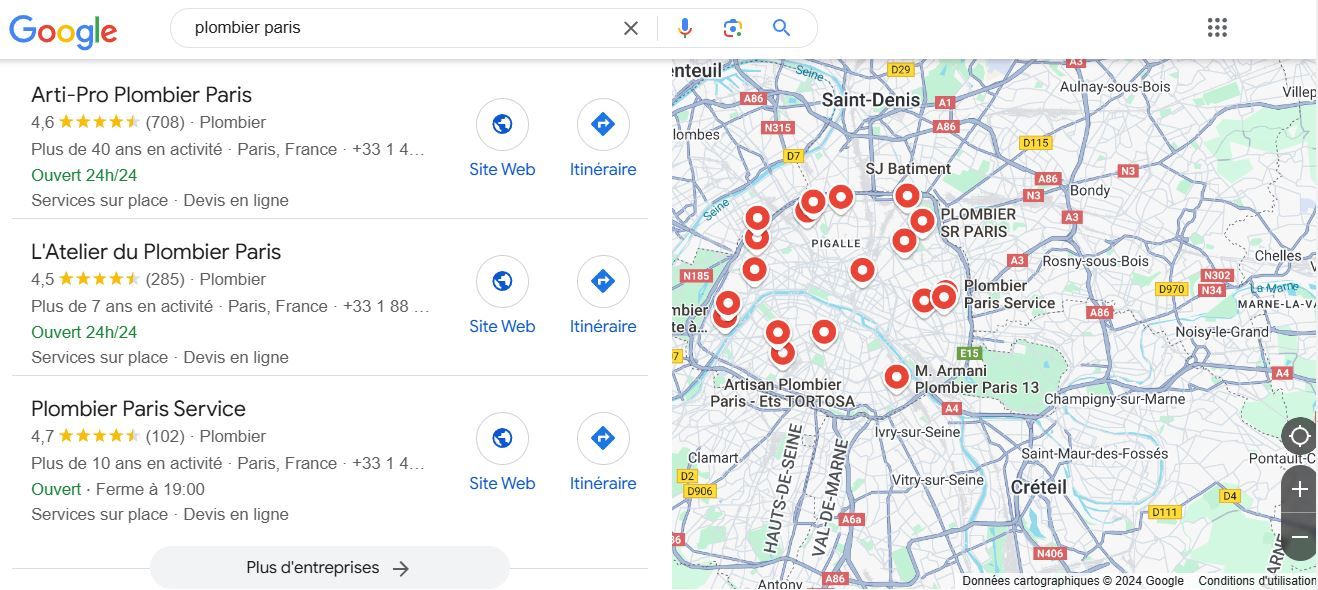Get directions icon for L'Atelier du Plombier Paris
Image resolution: width=1318 pixels, height=590 pixels.
point(603,281)
